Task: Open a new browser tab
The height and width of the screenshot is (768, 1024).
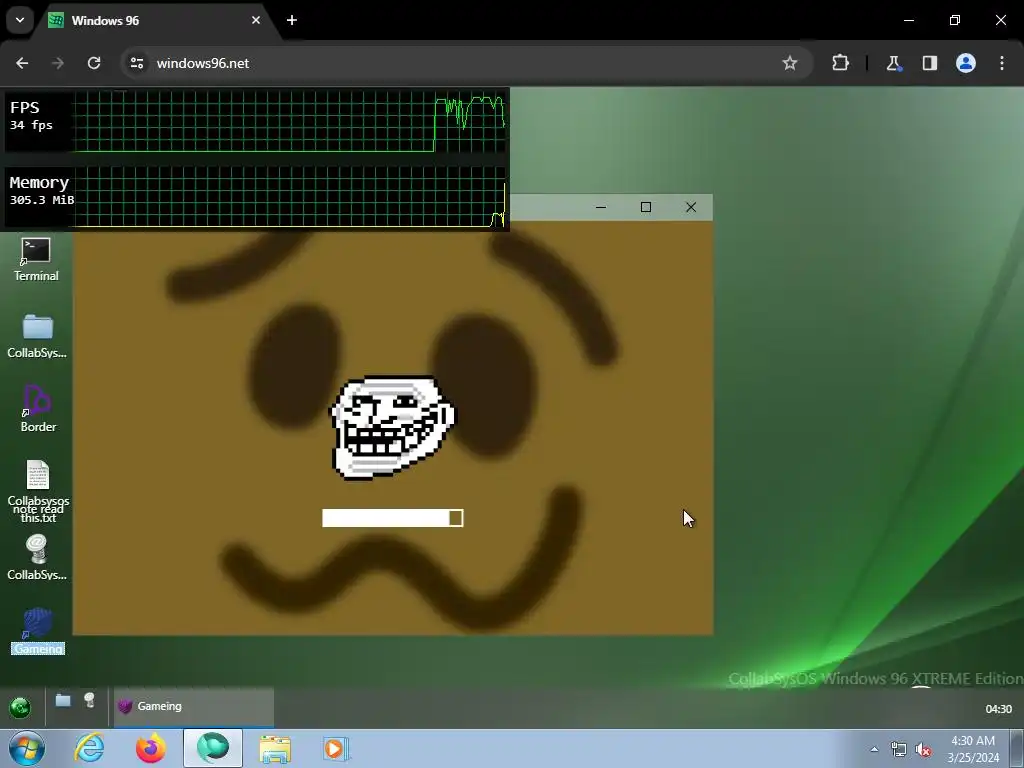Action: pyautogui.click(x=292, y=20)
